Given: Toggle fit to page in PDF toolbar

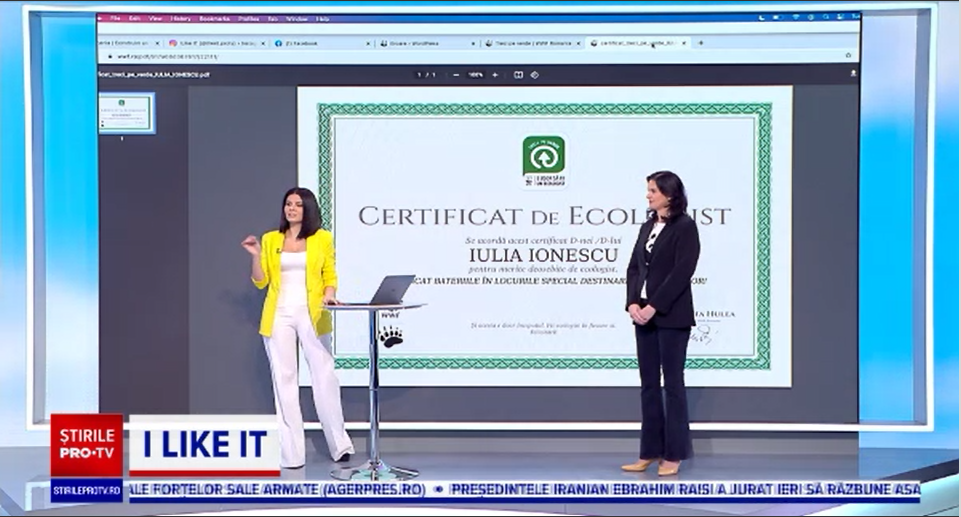Looking at the screenshot, I should point(518,75).
